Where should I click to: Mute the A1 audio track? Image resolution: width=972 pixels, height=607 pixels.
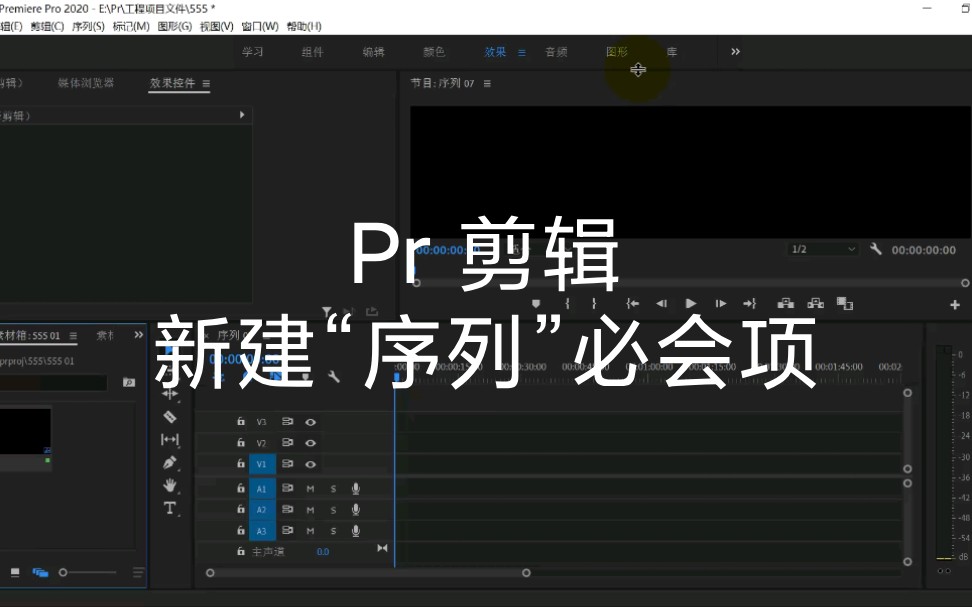pyautogui.click(x=312, y=489)
